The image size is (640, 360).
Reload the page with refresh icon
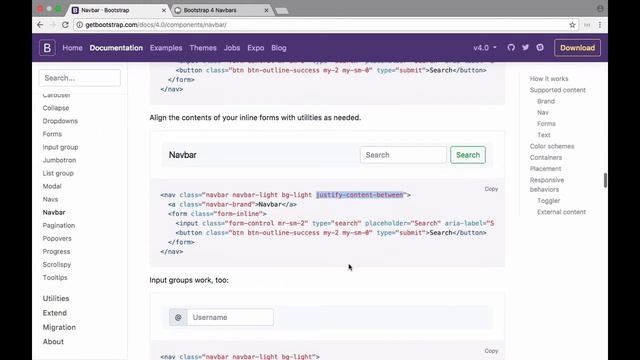pyautogui.click(x=65, y=25)
